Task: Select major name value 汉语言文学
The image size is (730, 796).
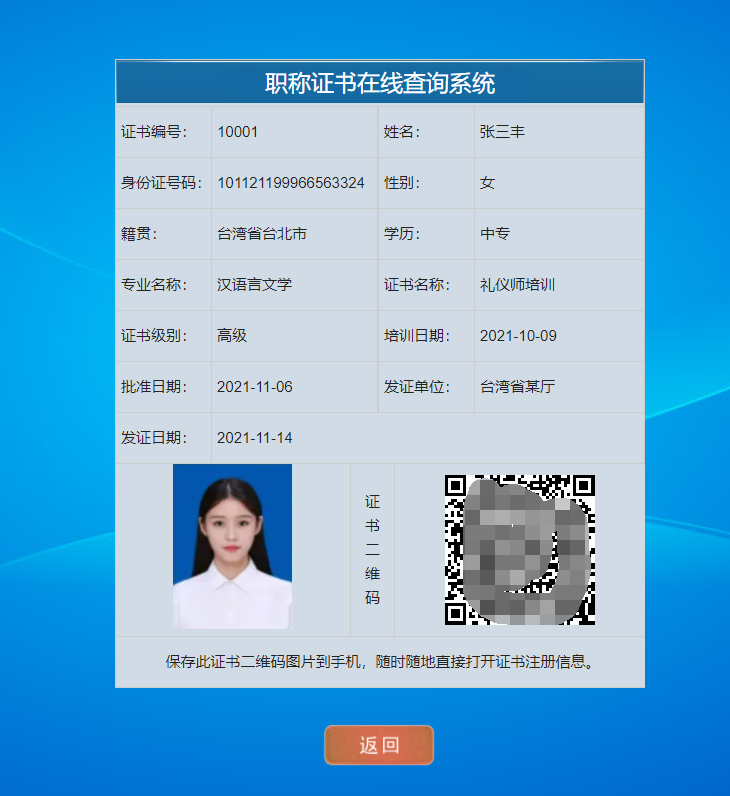Action: 254,284
